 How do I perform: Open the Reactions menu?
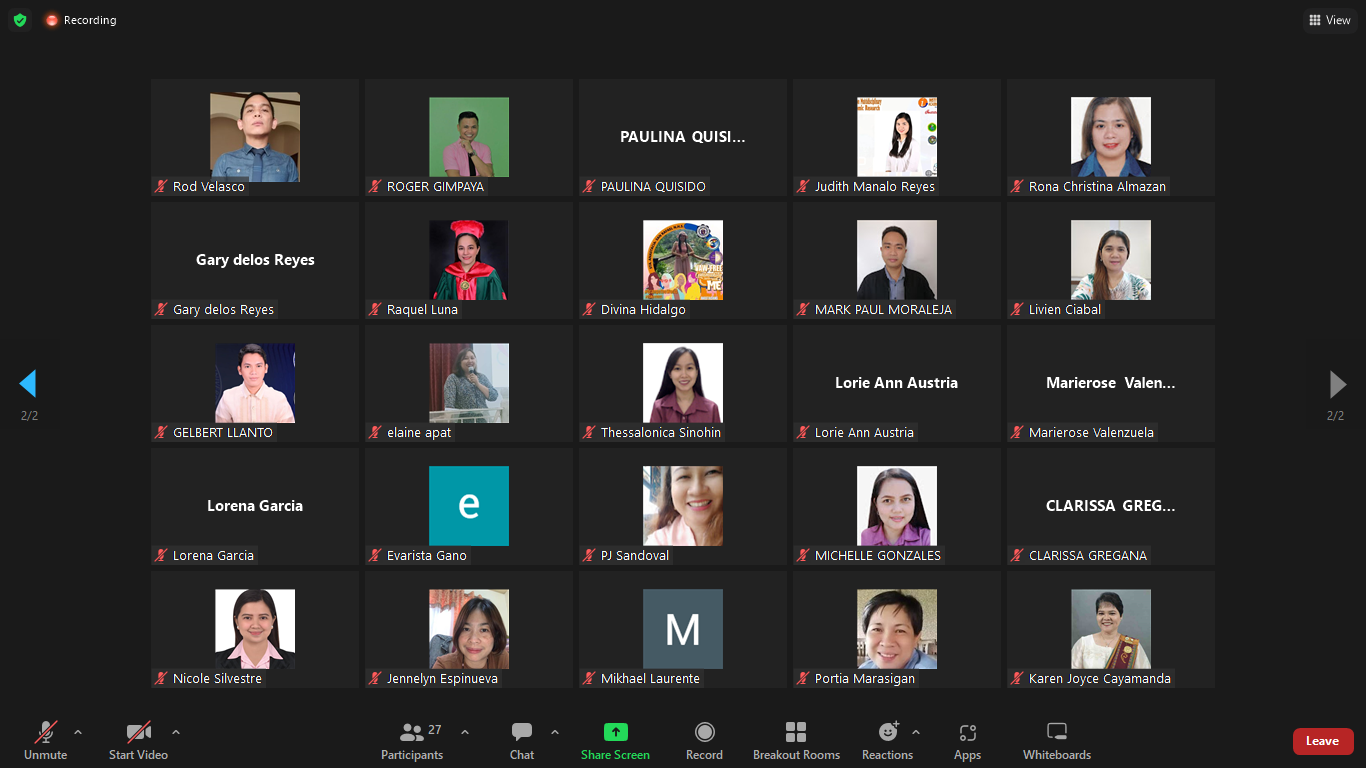pyautogui.click(x=887, y=741)
